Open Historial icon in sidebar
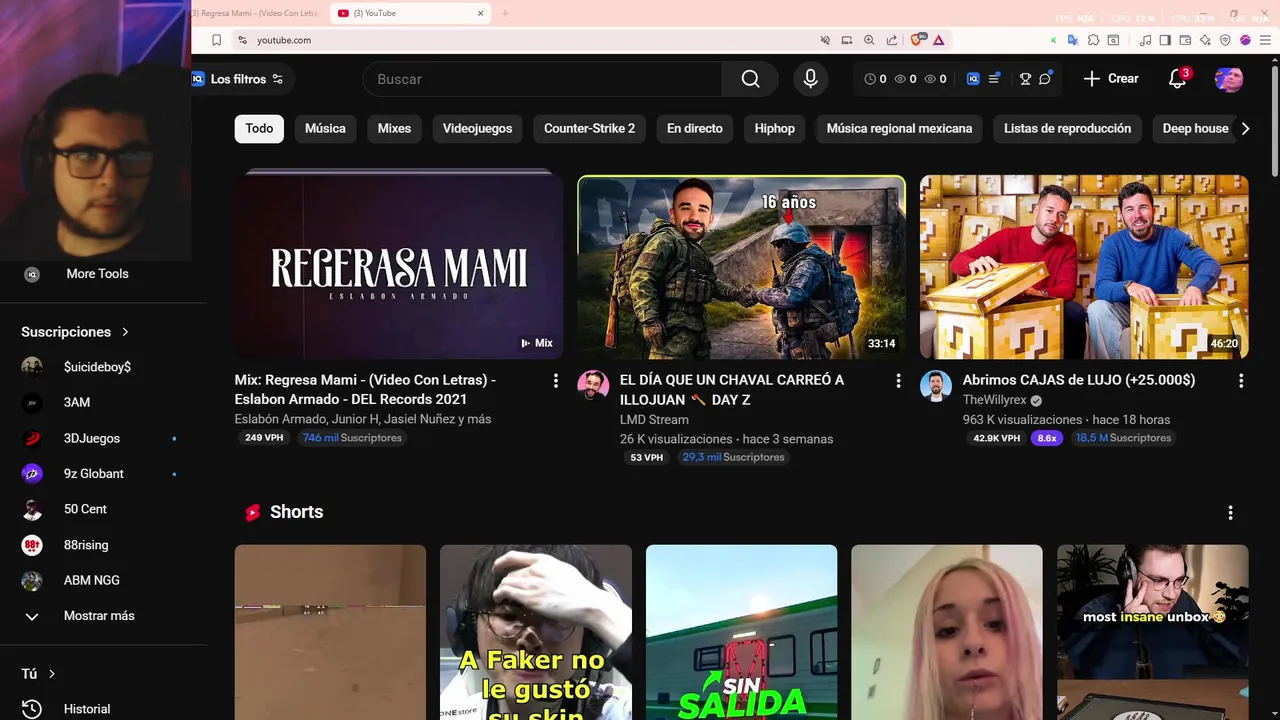This screenshot has height=720, width=1280. [32, 709]
